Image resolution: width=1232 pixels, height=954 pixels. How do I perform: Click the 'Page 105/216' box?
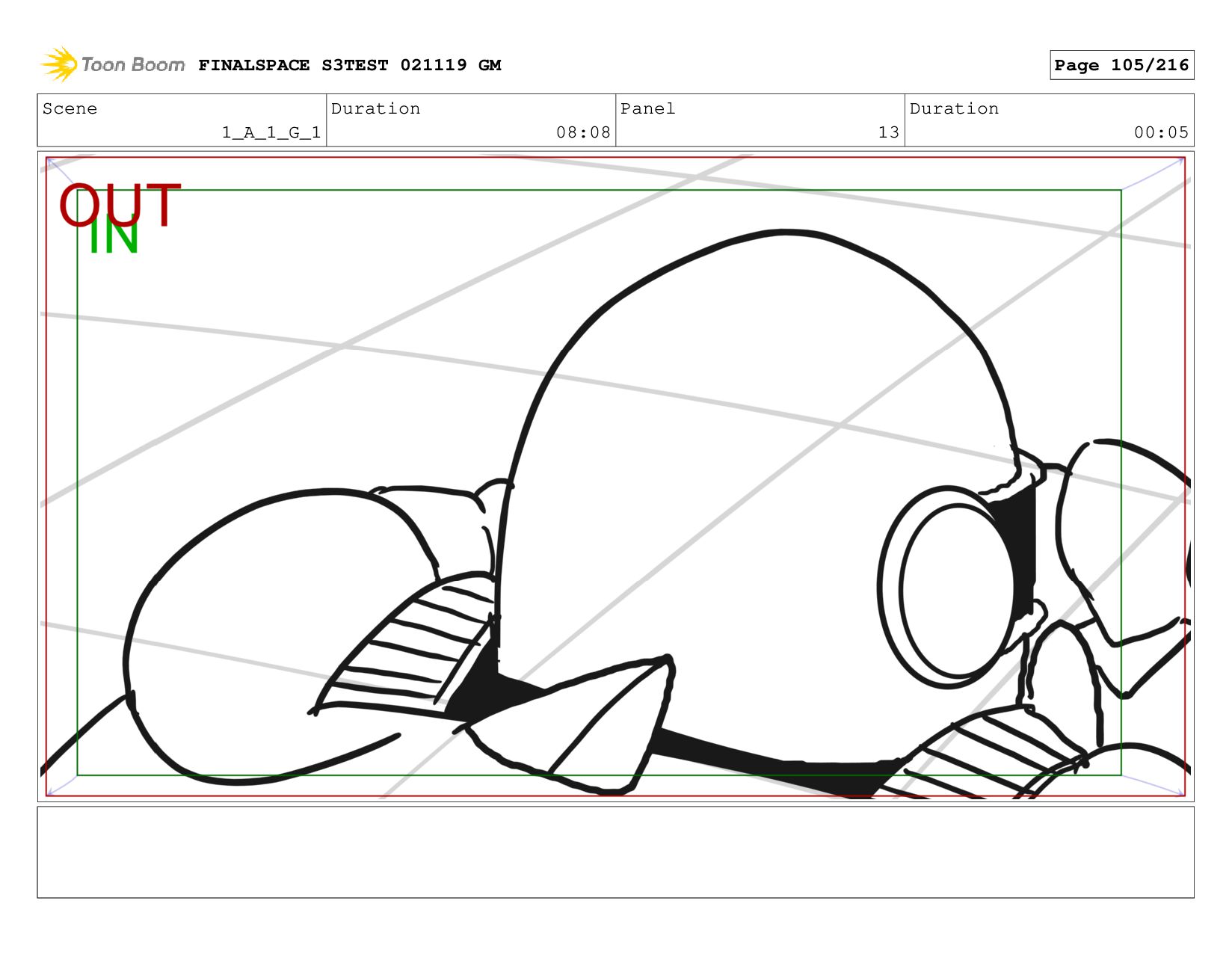(x=1121, y=65)
